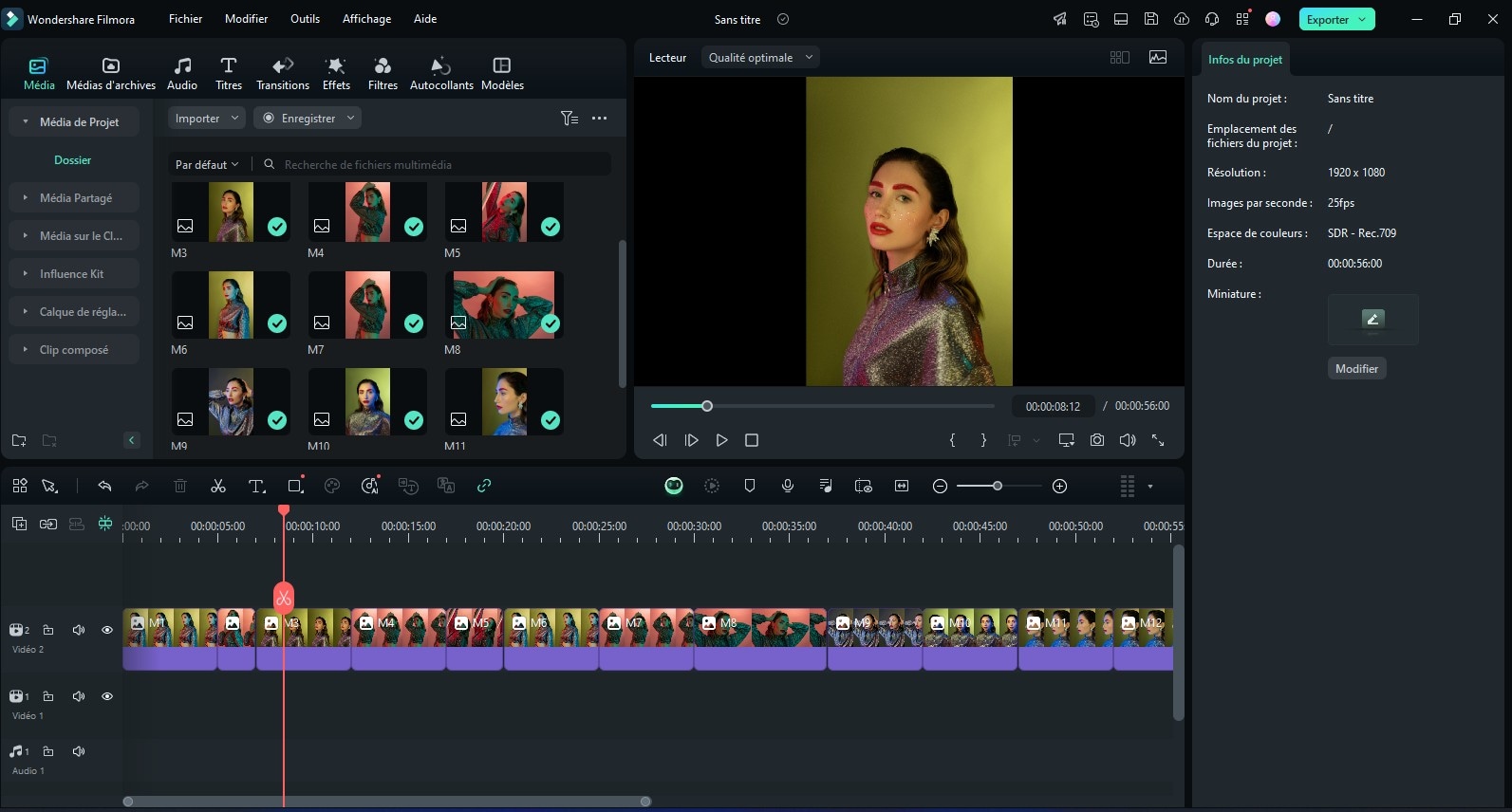Screen dimensions: 1512x812
Task: Delete selected clip with the trash icon
Action: click(x=180, y=486)
